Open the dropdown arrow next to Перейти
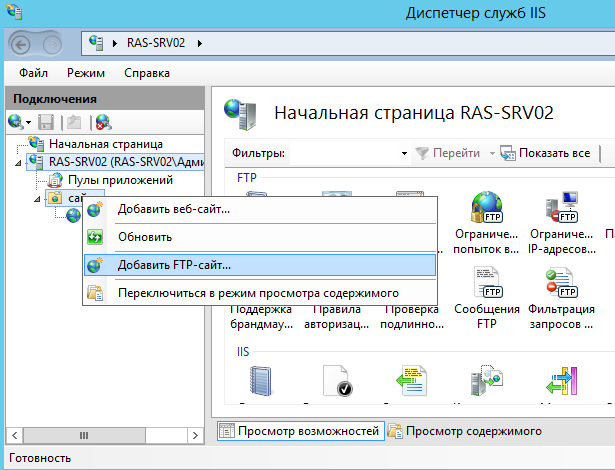Image resolution: width=615 pixels, height=470 pixels. tap(492, 153)
